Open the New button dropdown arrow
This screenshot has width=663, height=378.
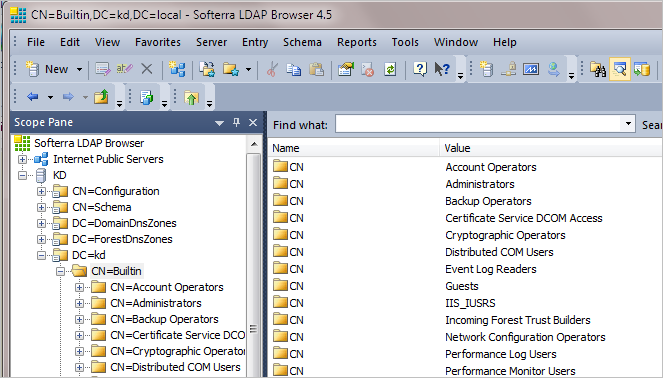pos(79,69)
